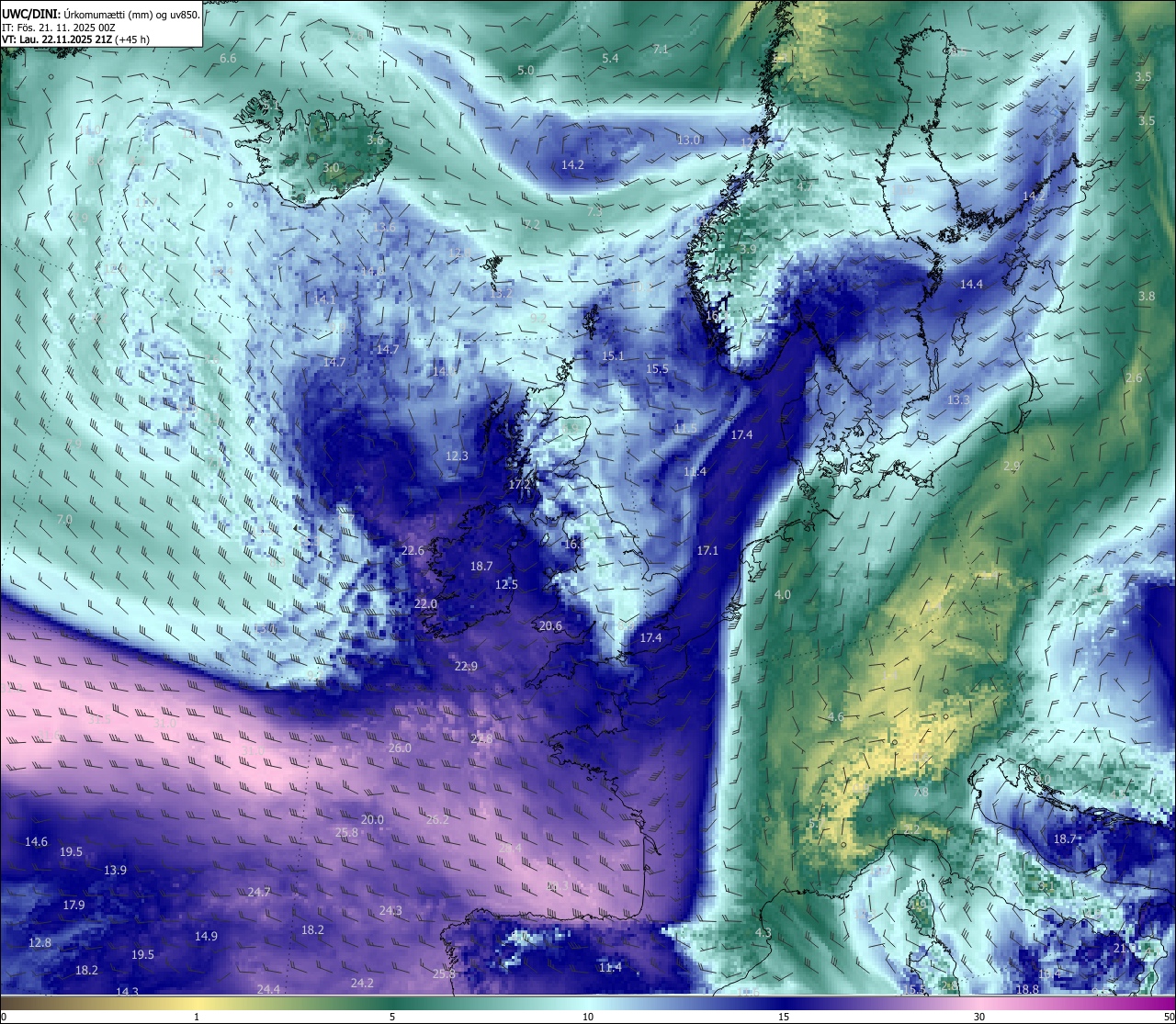Click the 12.5 value over Ireland
The image size is (1176, 1024).
click(x=506, y=584)
